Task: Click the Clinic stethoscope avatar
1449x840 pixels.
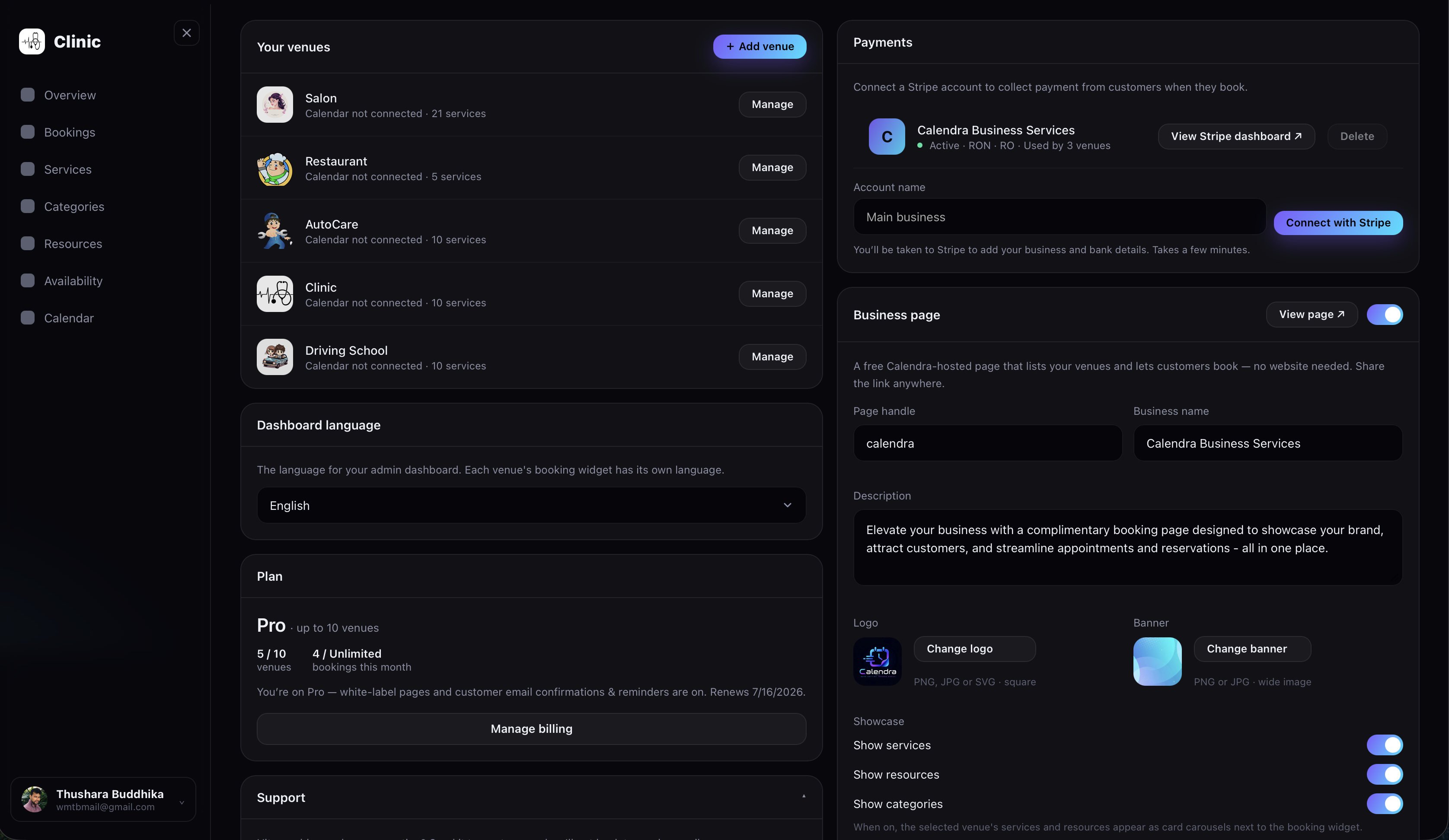Action: pos(275,294)
